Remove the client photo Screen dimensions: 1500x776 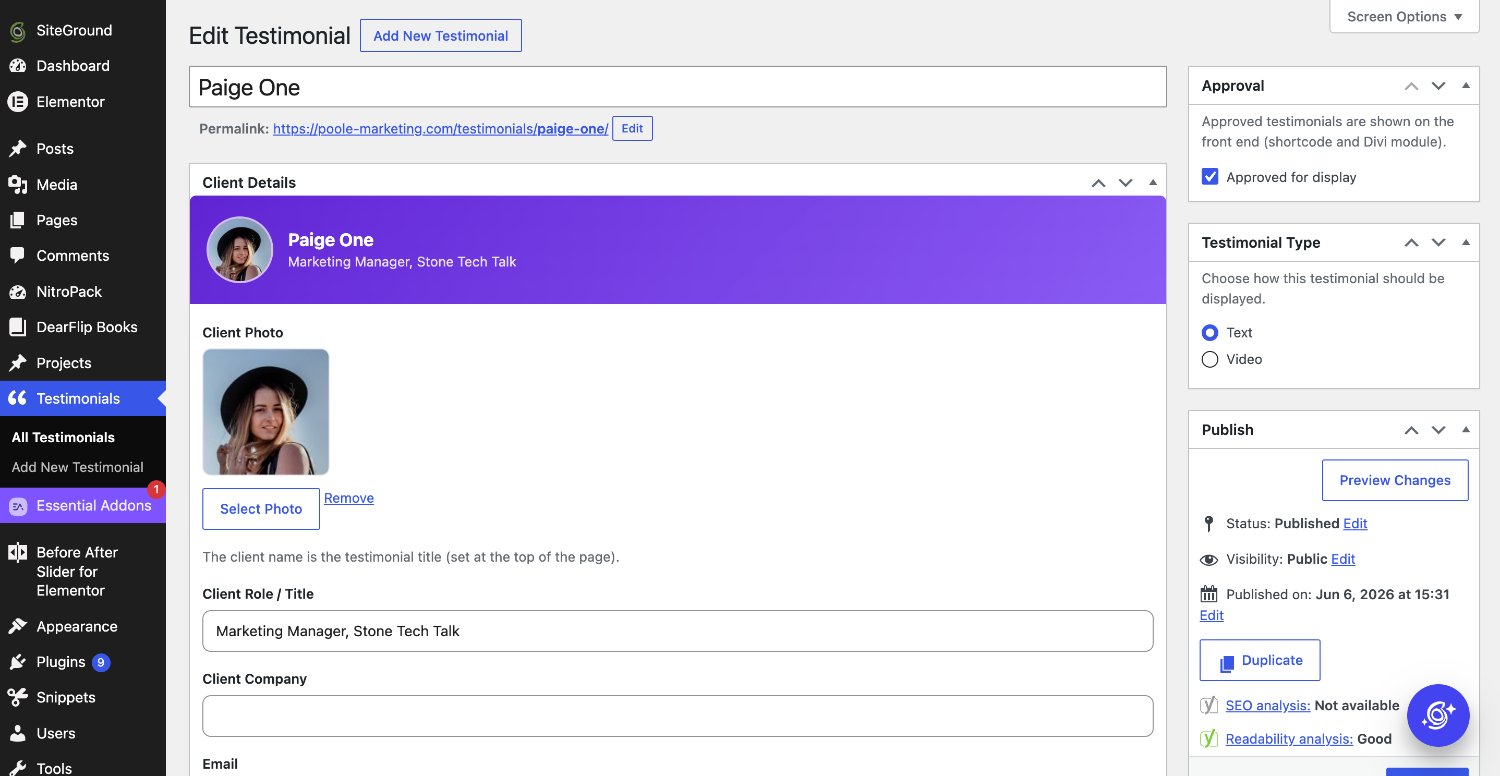click(x=349, y=498)
